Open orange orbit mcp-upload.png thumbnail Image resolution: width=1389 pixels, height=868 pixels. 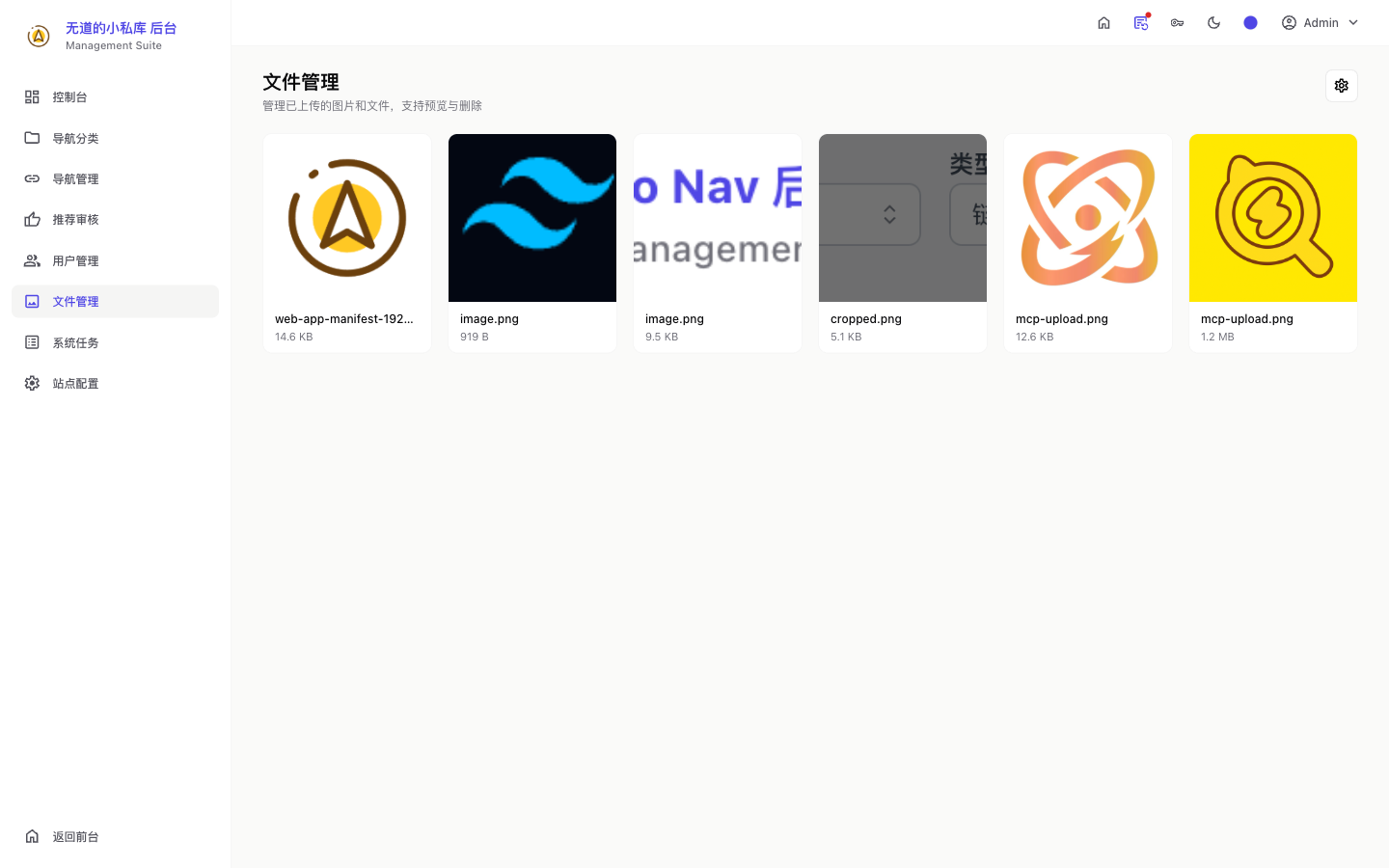tap(1088, 218)
